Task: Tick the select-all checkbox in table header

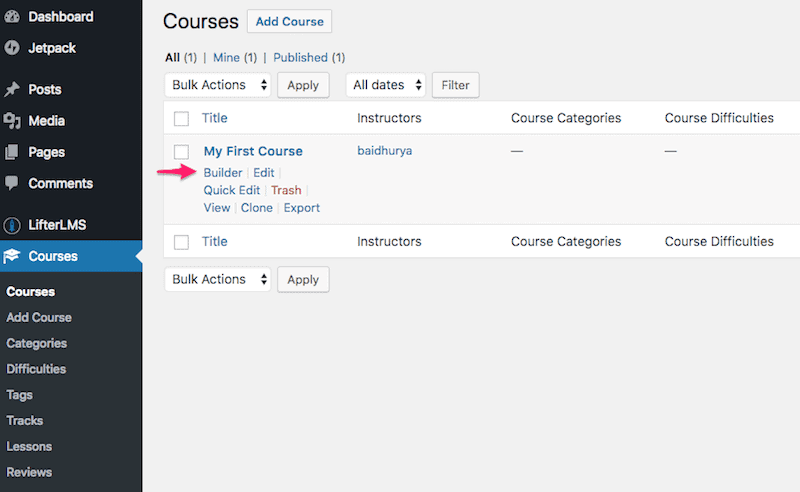Action: pos(181,118)
